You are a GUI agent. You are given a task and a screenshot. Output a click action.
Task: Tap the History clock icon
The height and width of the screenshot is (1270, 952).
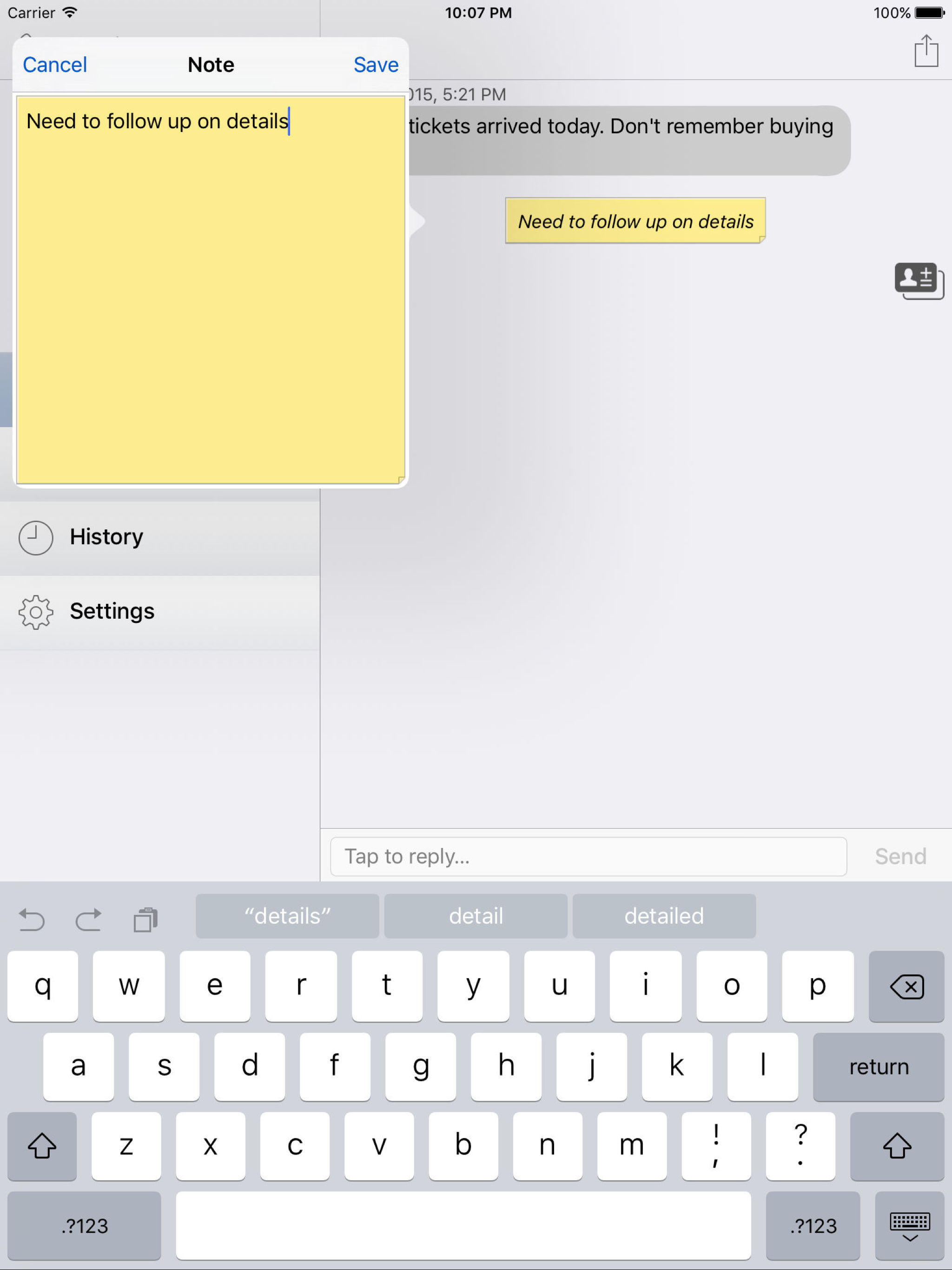point(36,537)
